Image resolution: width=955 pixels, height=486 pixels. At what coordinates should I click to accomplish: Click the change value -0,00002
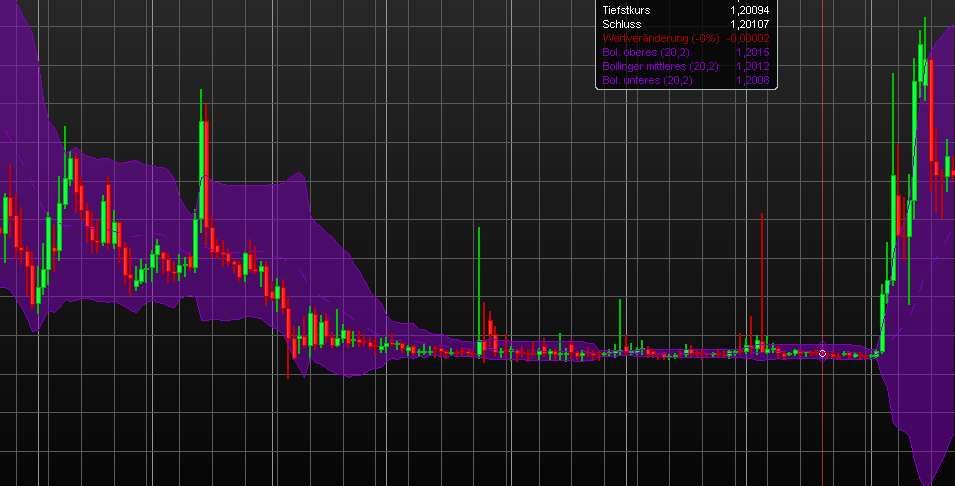tap(748, 38)
